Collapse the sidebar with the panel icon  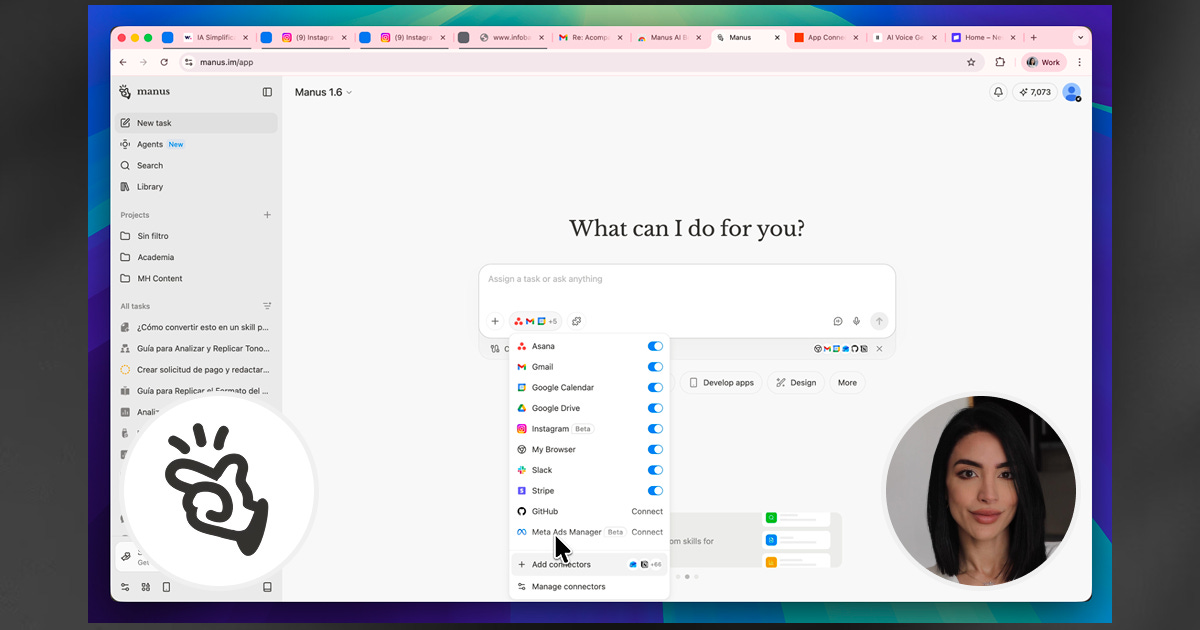click(x=267, y=92)
